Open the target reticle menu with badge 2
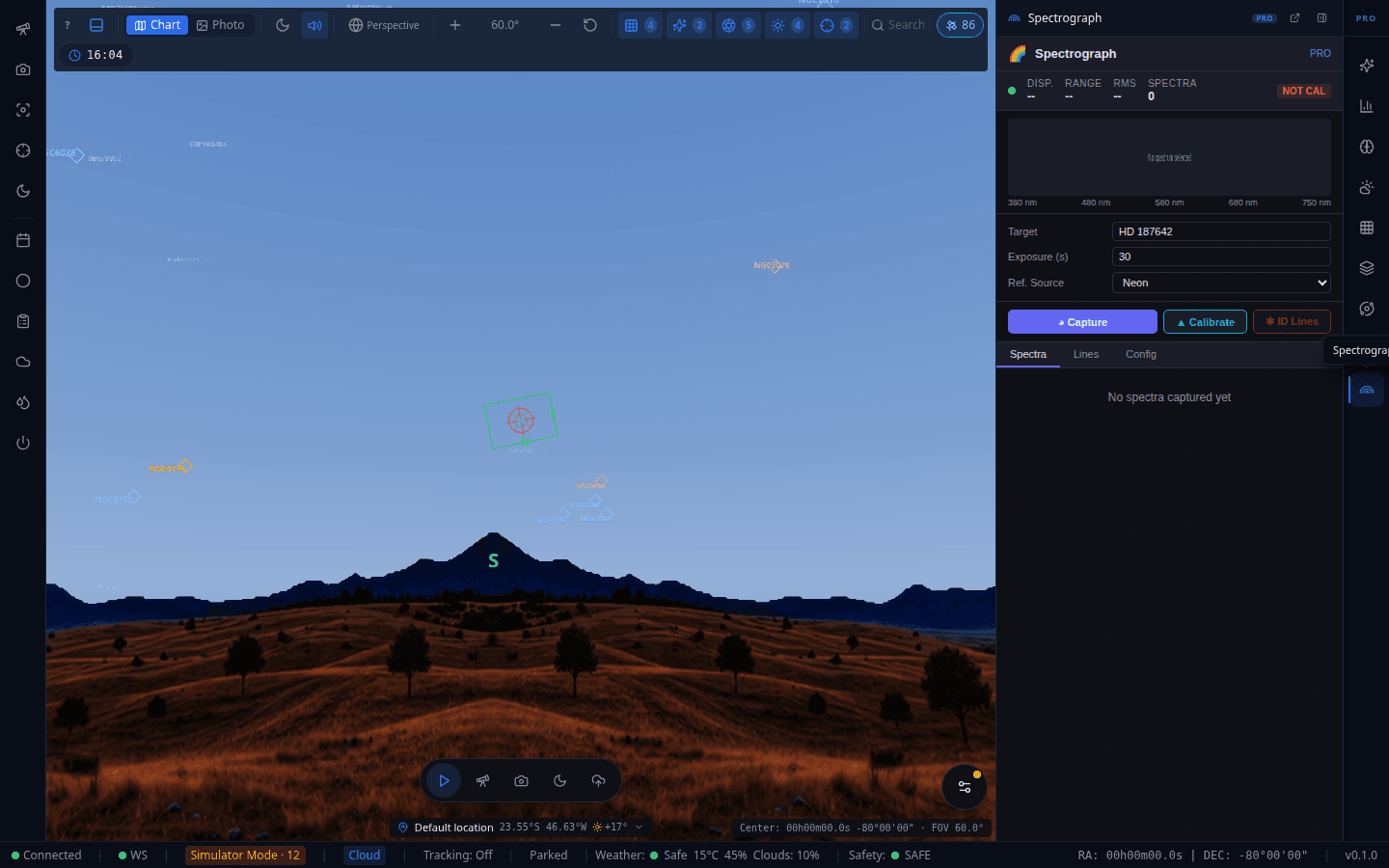The image size is (1389, 868). click(836, 25)
